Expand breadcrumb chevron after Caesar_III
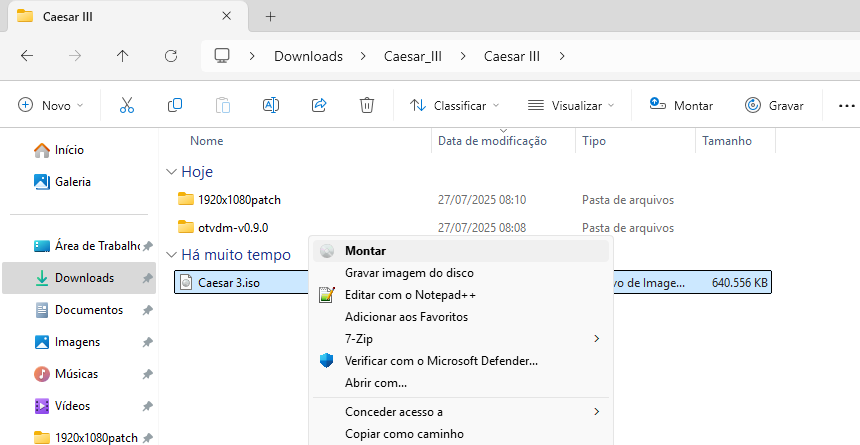The width and height of the screenshot is (860, 445). [463, 56]
